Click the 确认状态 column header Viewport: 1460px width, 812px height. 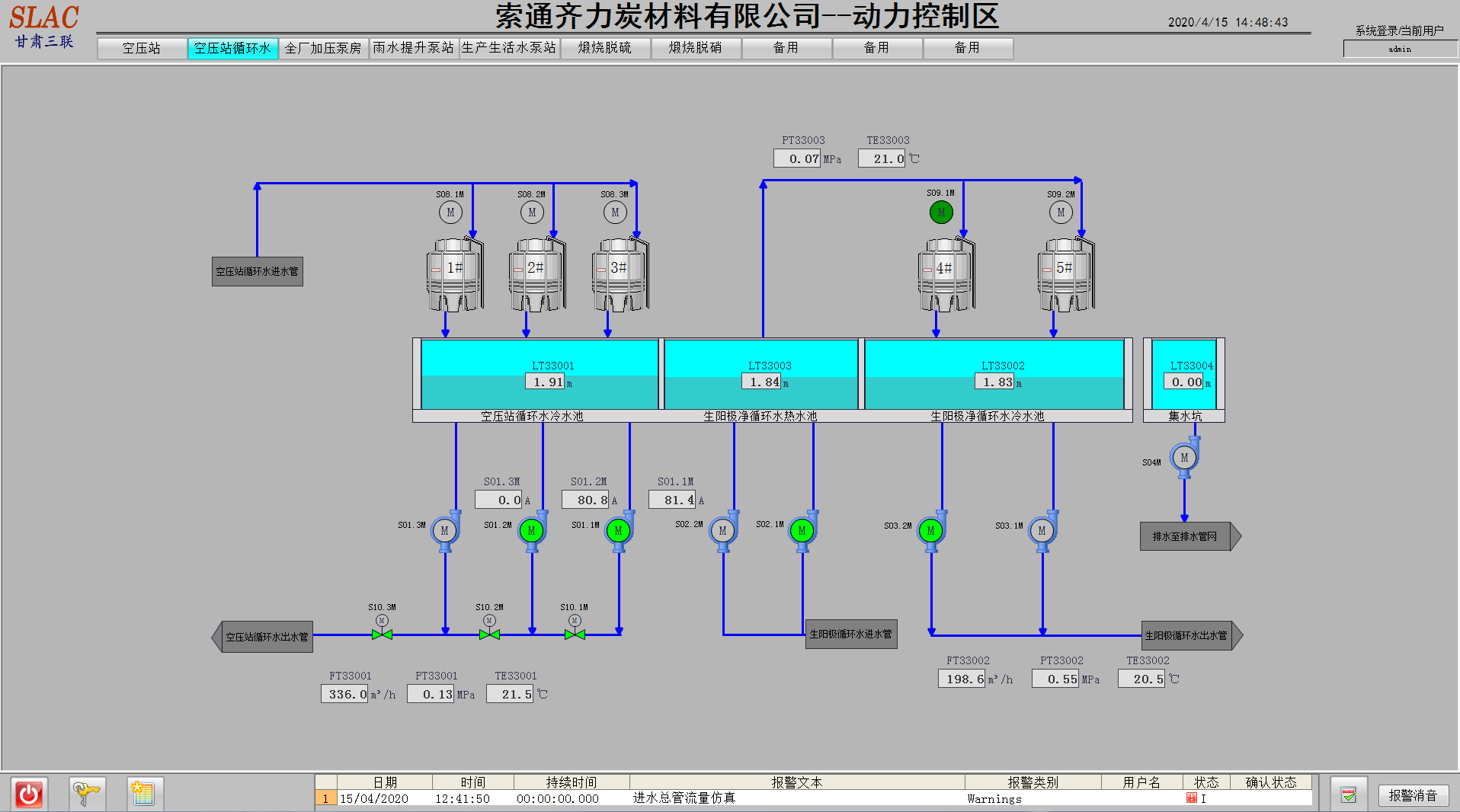[1271, 782]
